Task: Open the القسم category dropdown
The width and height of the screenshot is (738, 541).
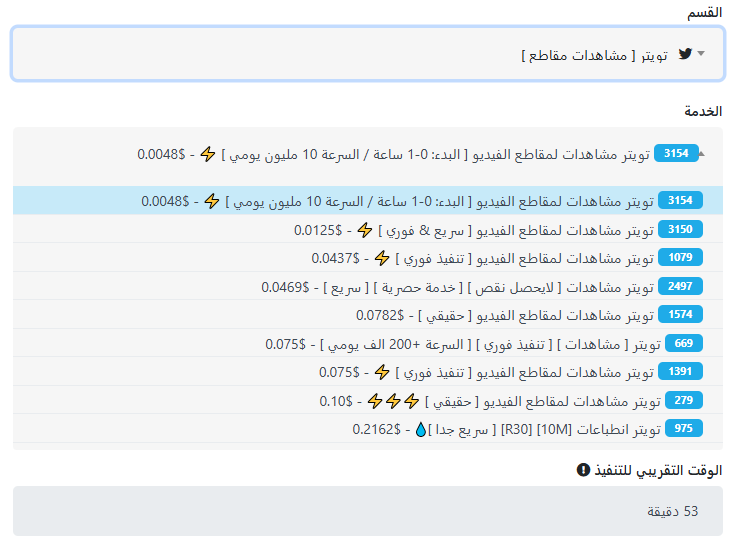Action: [368, 53]
